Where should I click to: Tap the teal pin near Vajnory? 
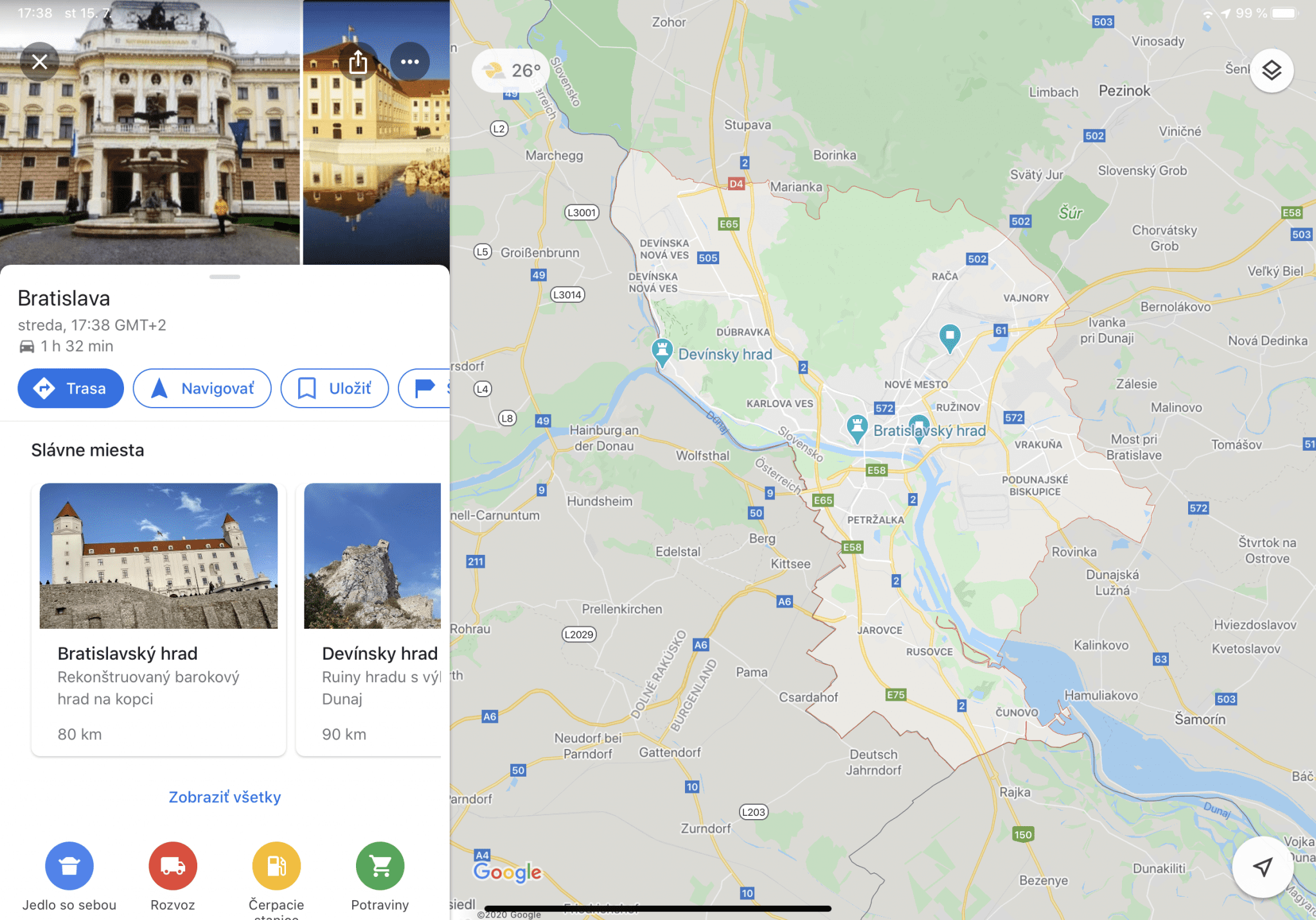point(950,337)
